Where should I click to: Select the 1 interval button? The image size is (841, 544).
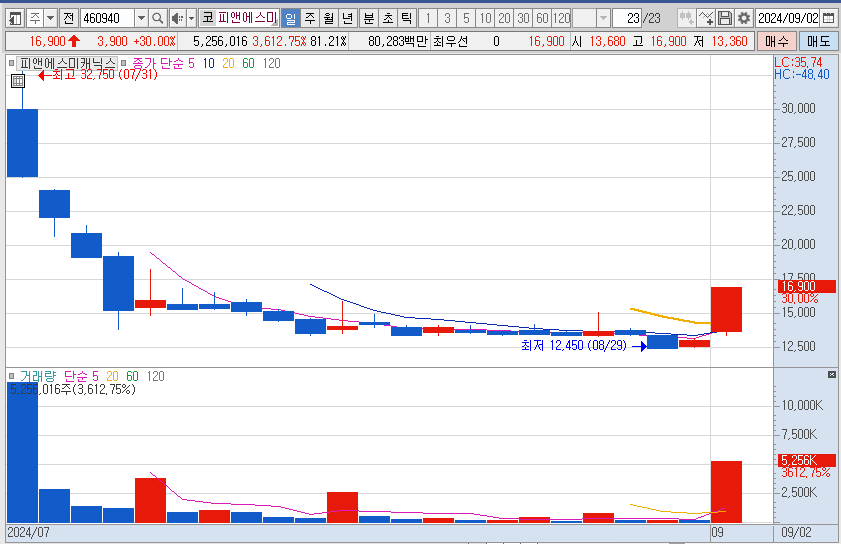(x=427, y=19)
